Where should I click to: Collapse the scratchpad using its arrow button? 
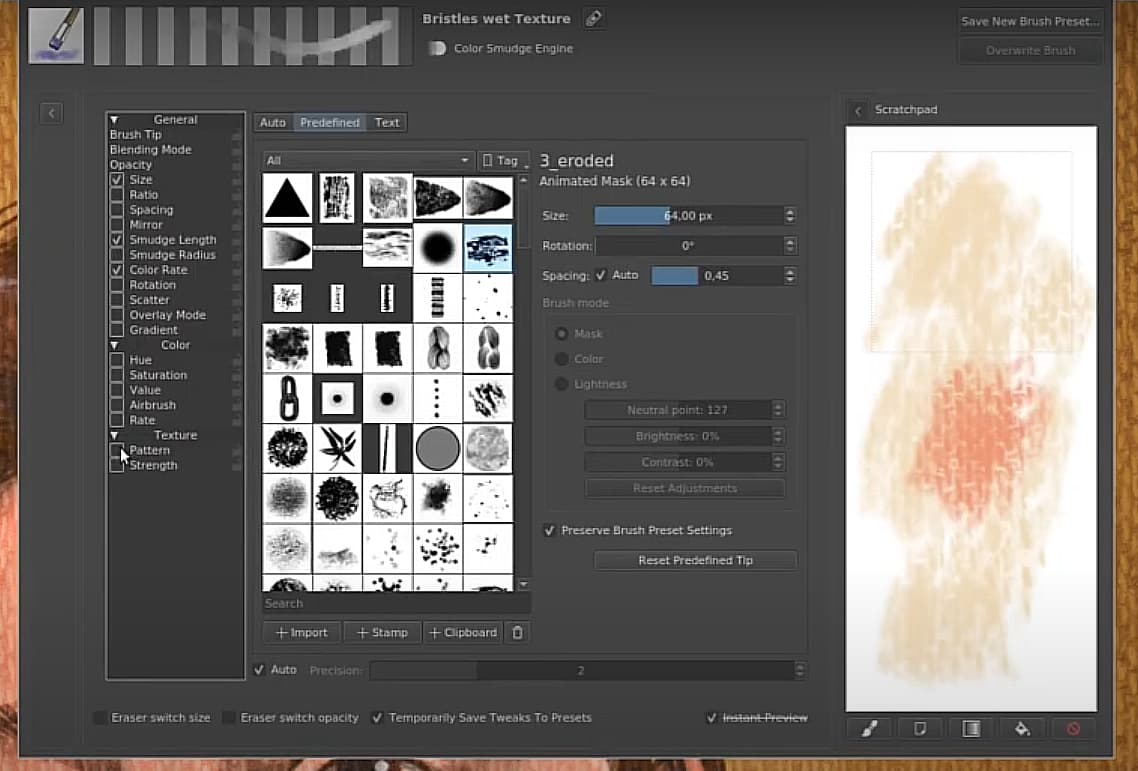click(x=857, y=110)
